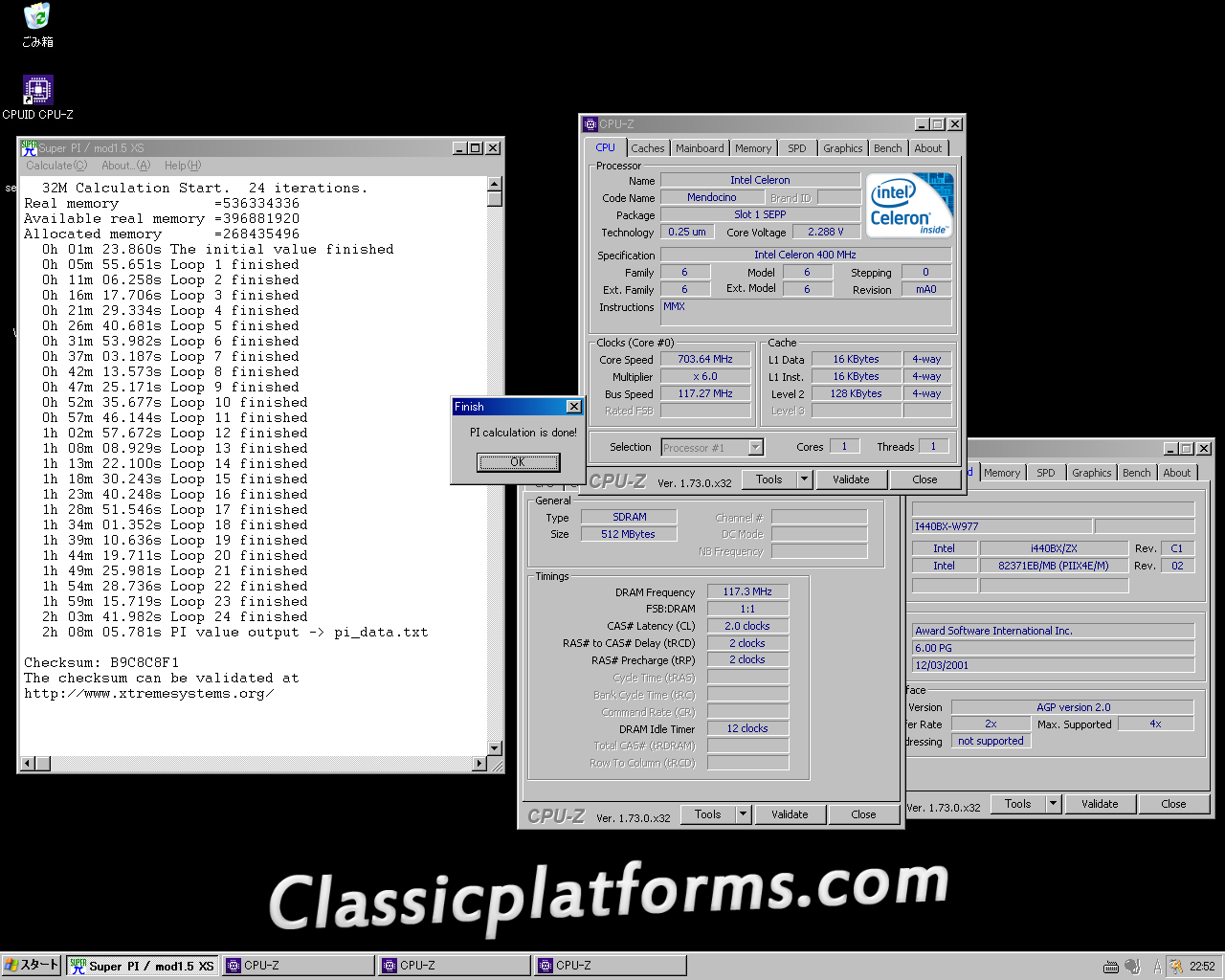Open the Start button
The height and width of the screenshot is (980, 1225).
(32, 966)
